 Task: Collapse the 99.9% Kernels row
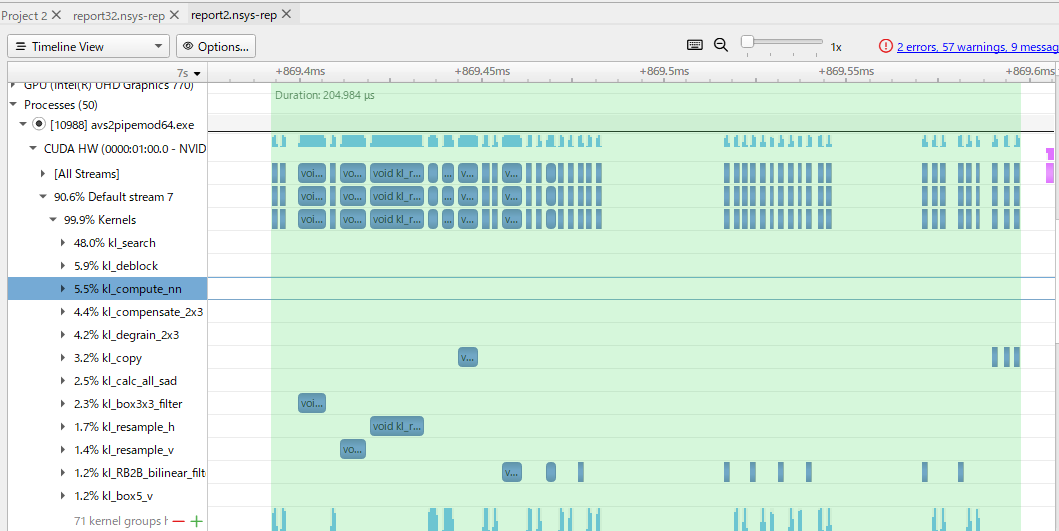(53, 220)
